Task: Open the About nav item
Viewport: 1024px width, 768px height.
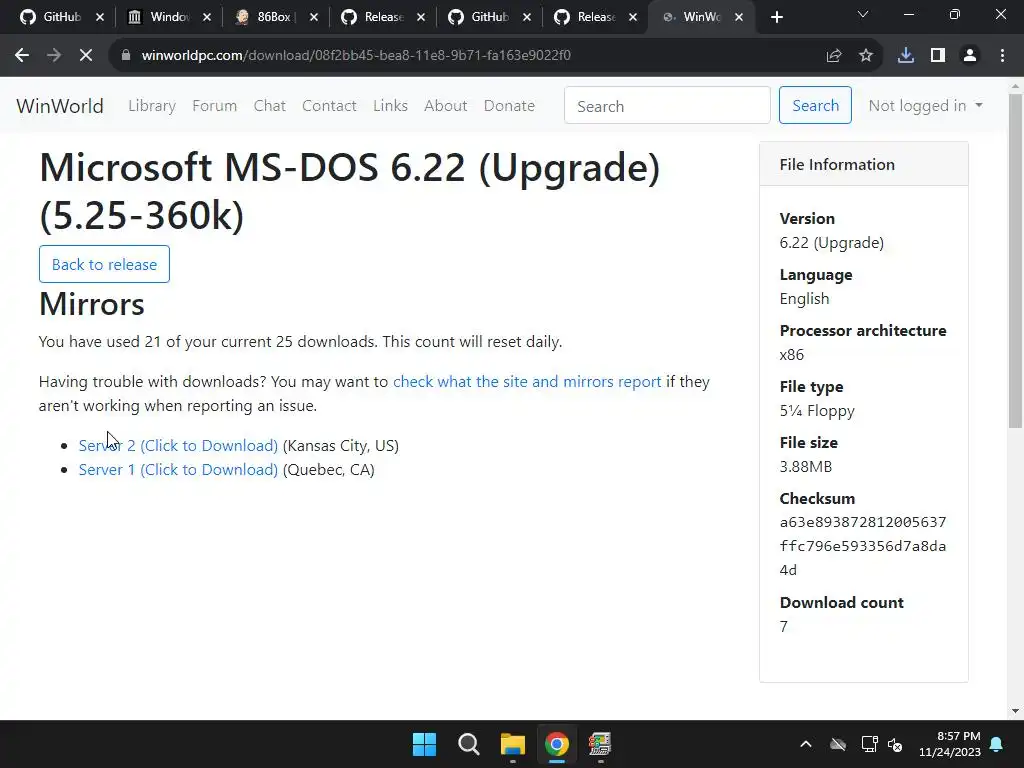Action: coord(445,106)
